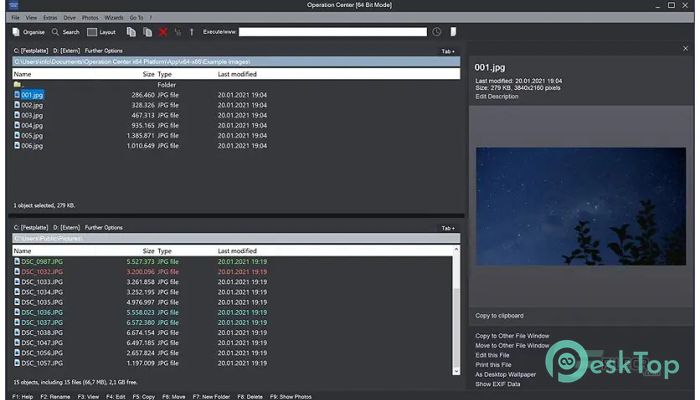Sort the upper pane by the Size column
This screenshot has height=400, width=700.
[x=149, y=74]
